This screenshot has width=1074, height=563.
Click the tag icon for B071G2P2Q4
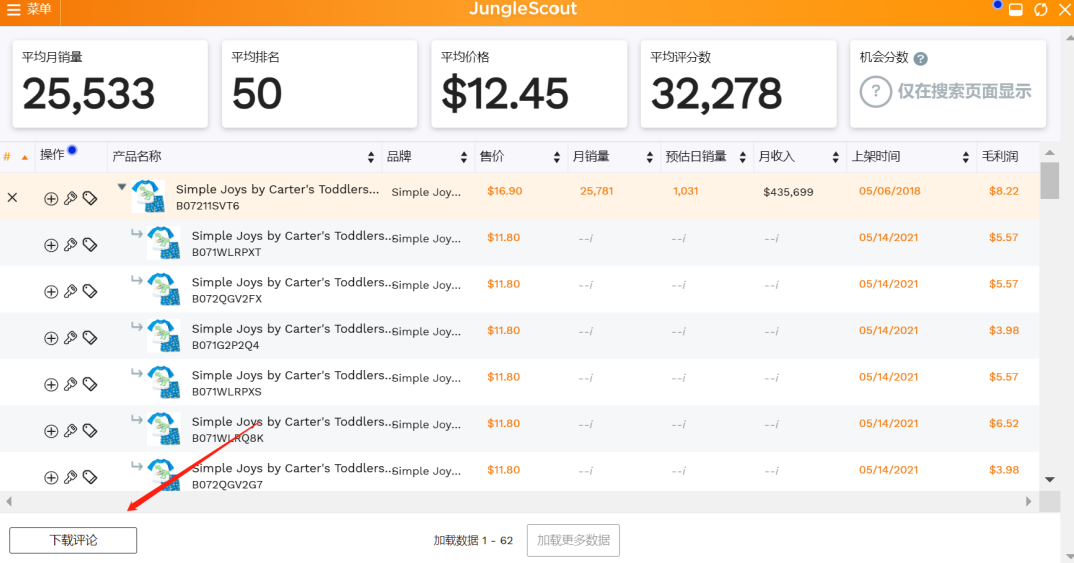[x=90, y=338]
